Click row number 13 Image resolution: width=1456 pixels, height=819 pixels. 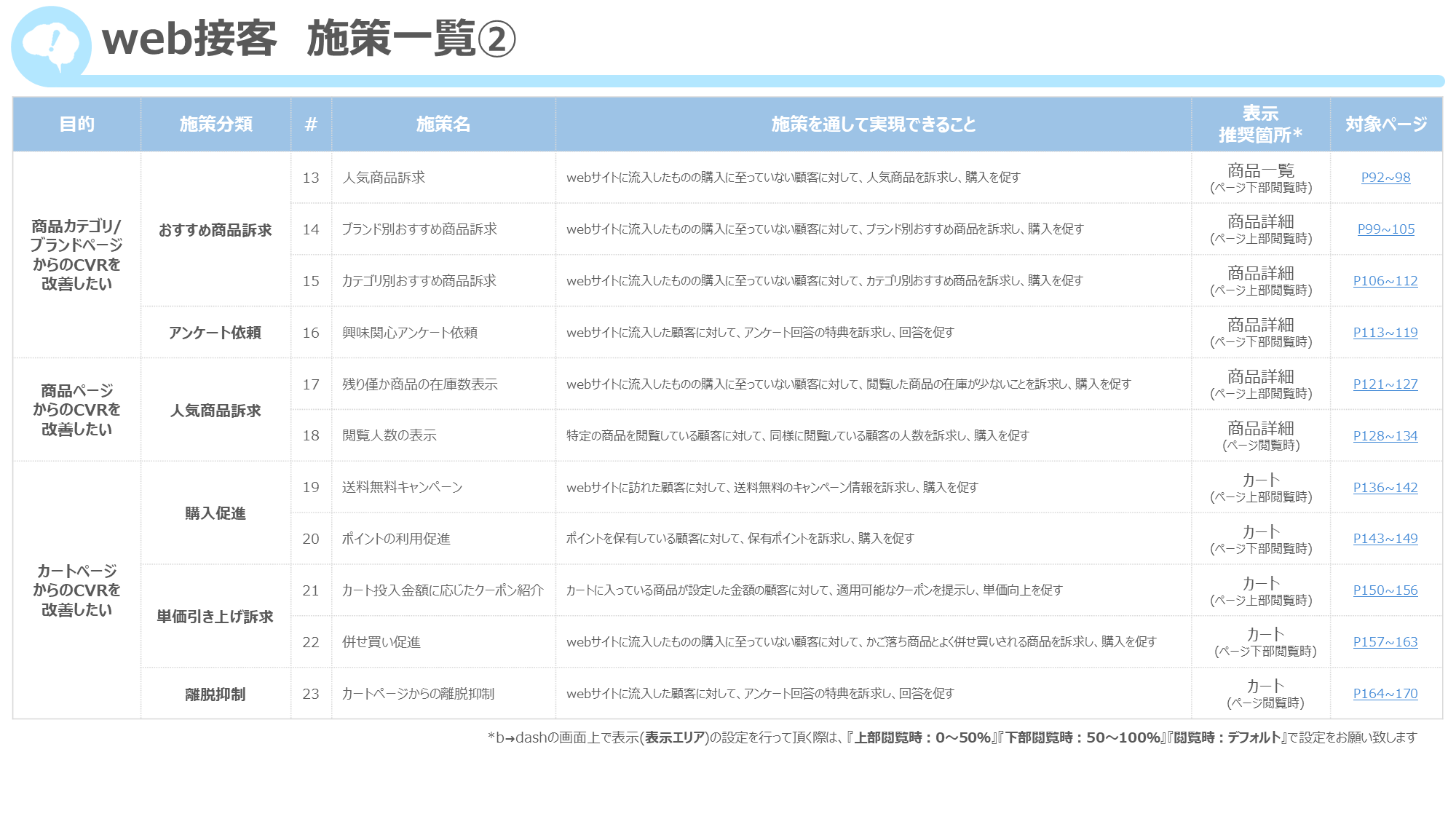click(x=311, y=178)
